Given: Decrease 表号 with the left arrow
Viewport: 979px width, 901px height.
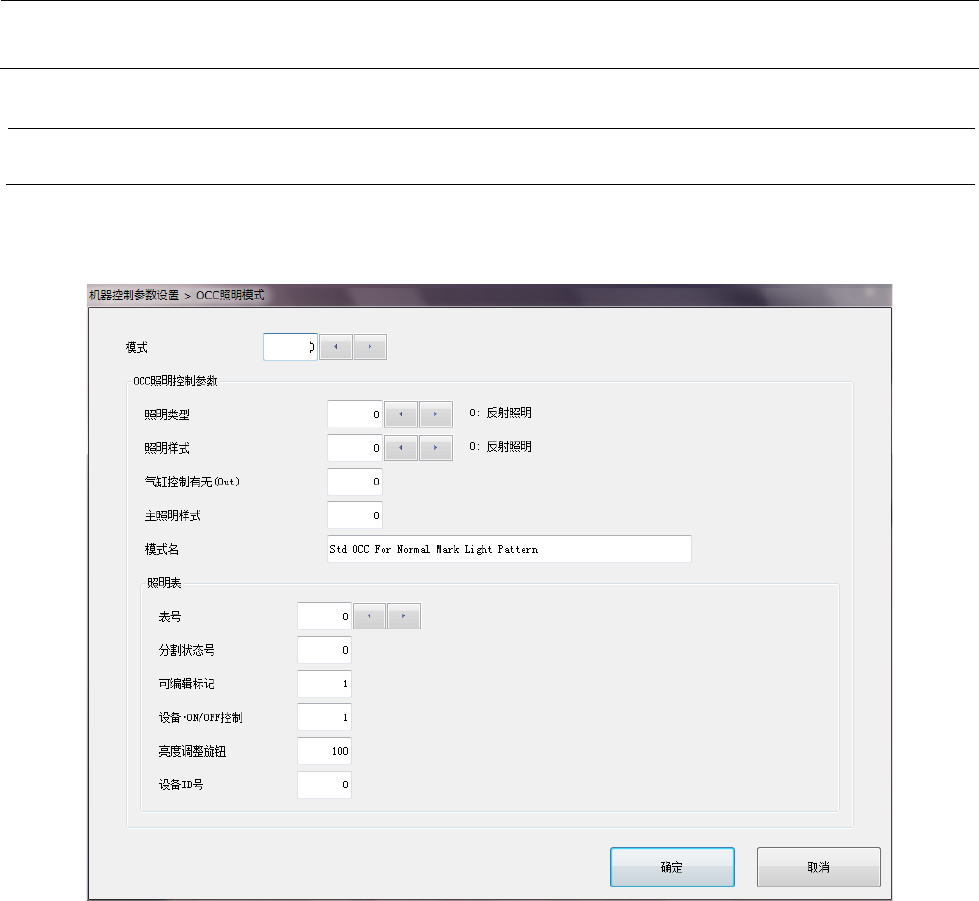Looking at the screenshot, I should pyautogui.click(x=369, y=616).
